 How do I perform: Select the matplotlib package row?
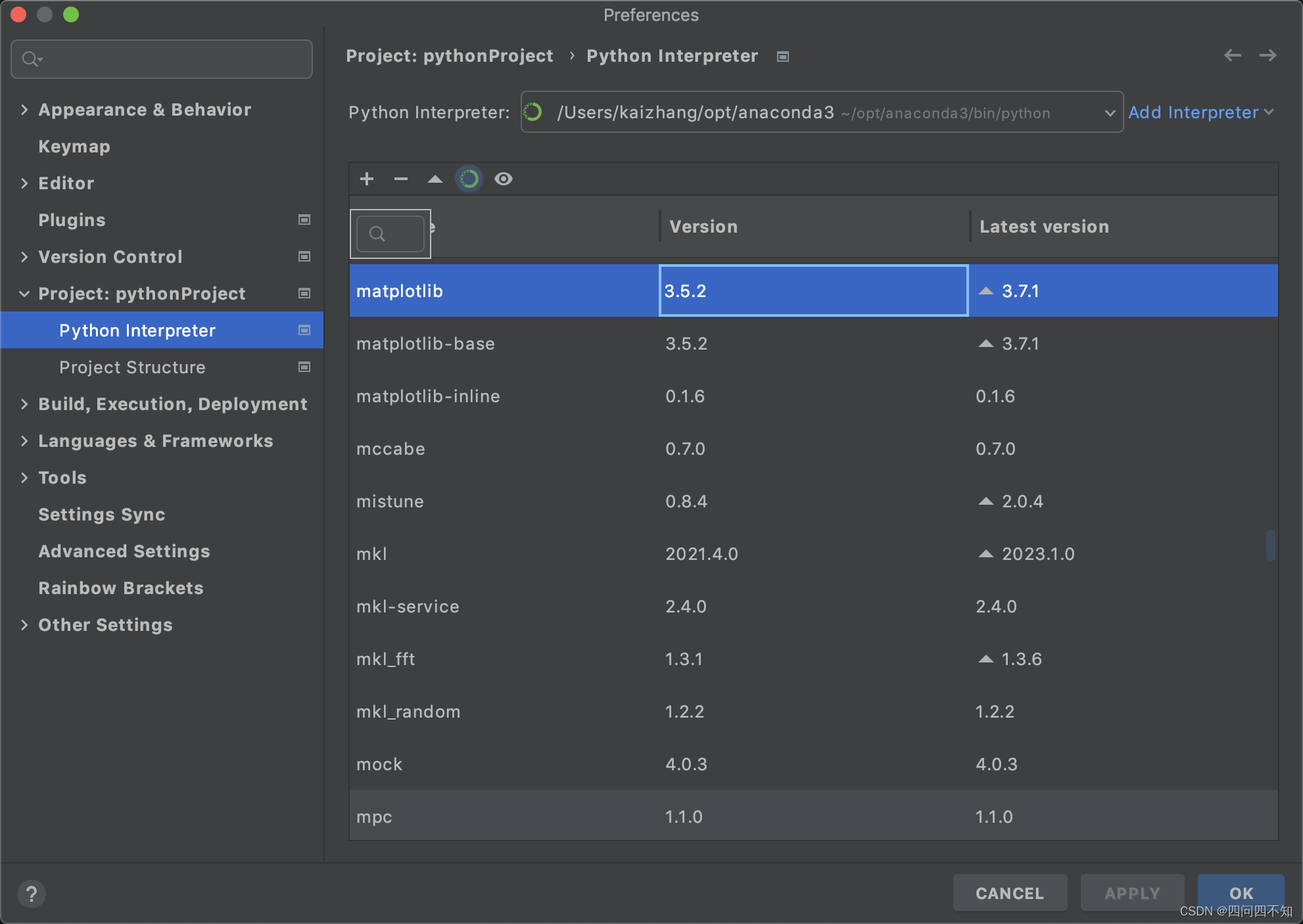click(814, 291)
